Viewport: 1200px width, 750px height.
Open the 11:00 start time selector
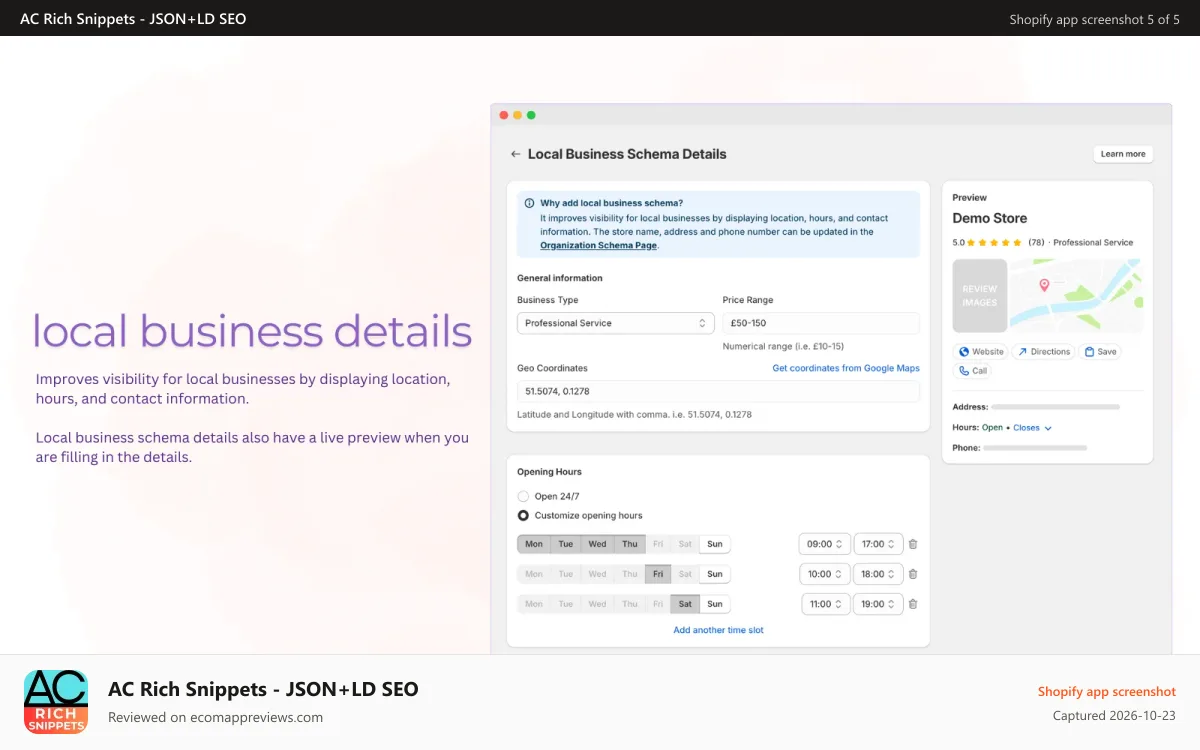click(x=826, y=604)
